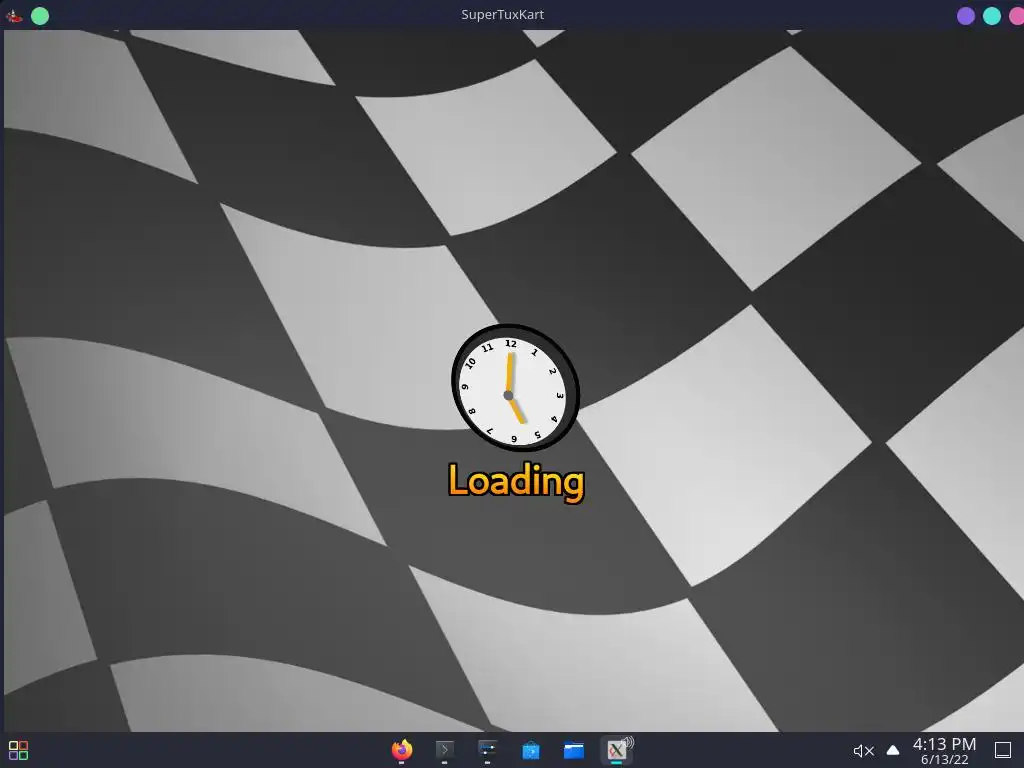Launch Firefox from the taskbar

(x=402, y=750)
